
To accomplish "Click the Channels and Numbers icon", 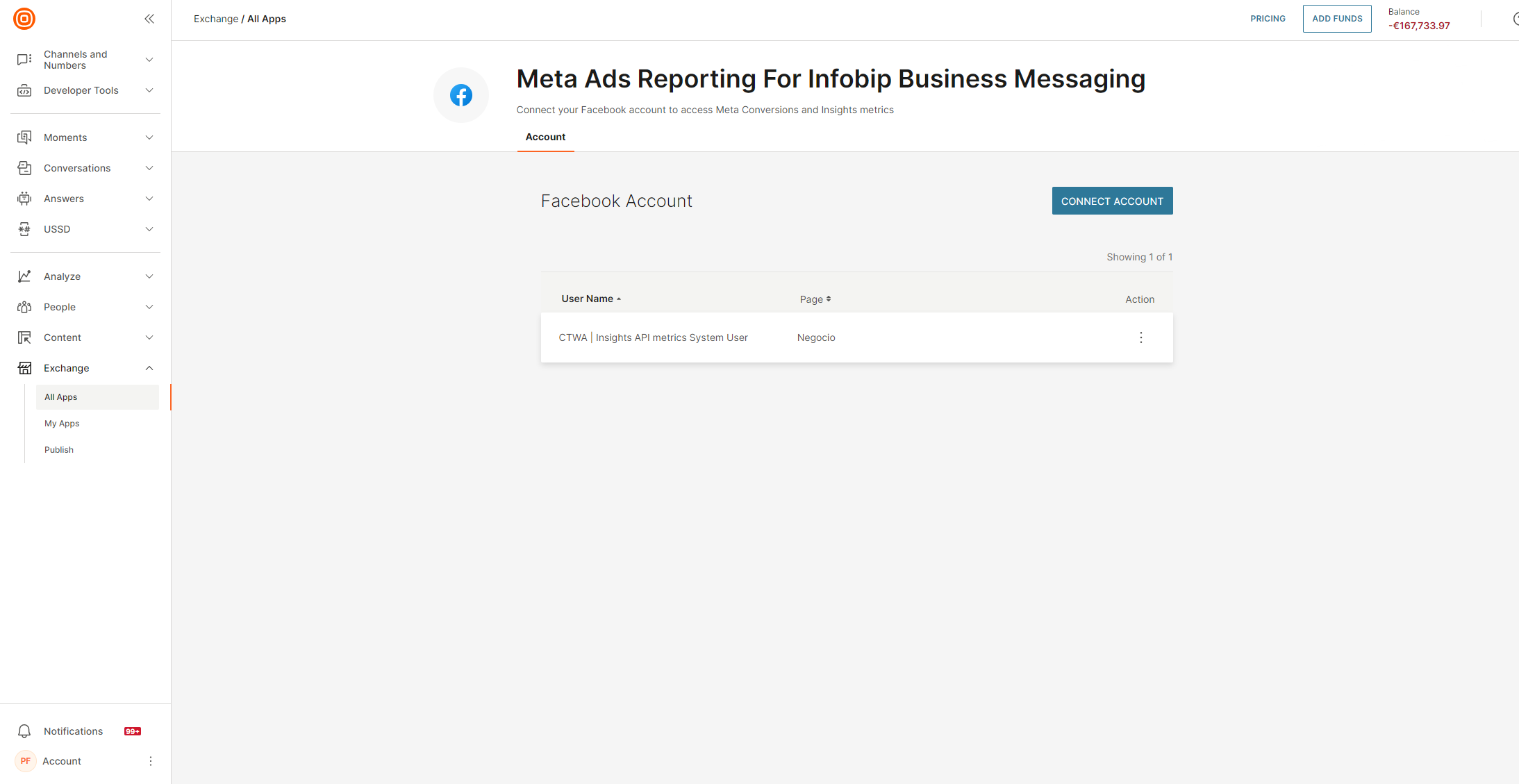I will pos(24,60).
